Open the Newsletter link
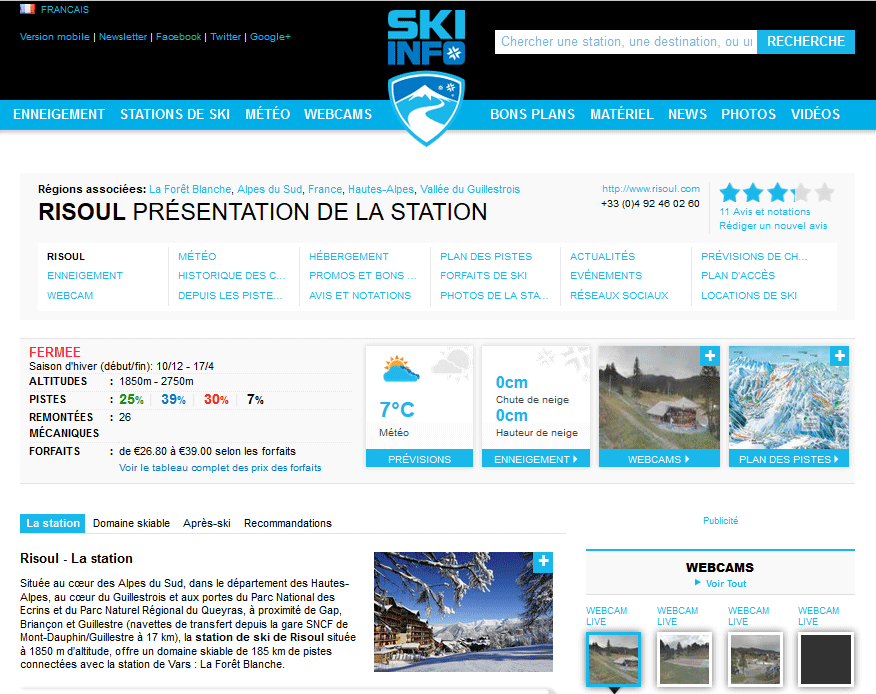Image resolution: width=876 pixels, height=694 pixels. coord(123,37)
